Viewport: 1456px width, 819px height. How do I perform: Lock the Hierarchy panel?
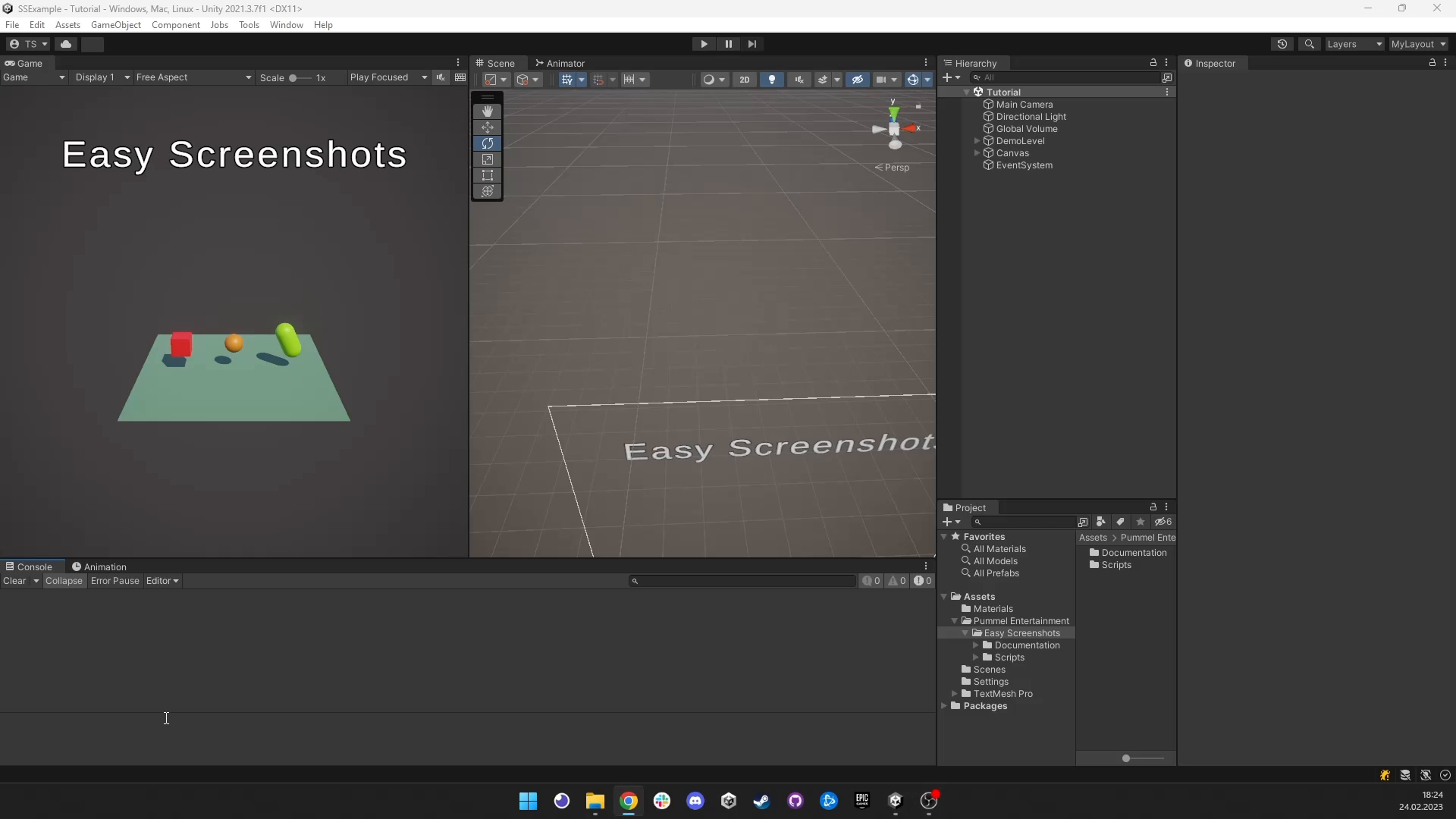pyautogui.click(x=1153, y=63)
